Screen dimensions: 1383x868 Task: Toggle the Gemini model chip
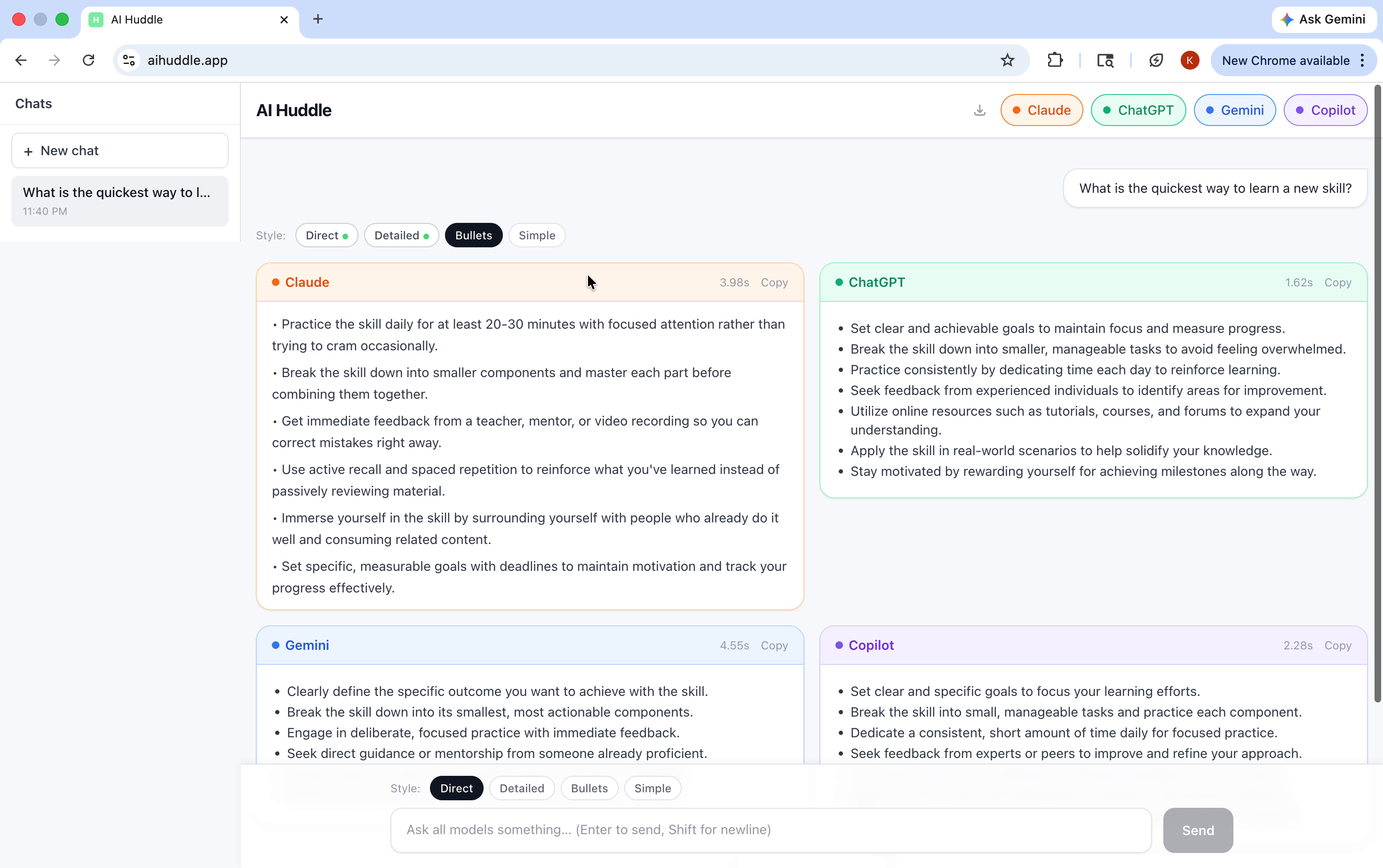tap(1234, 110)
